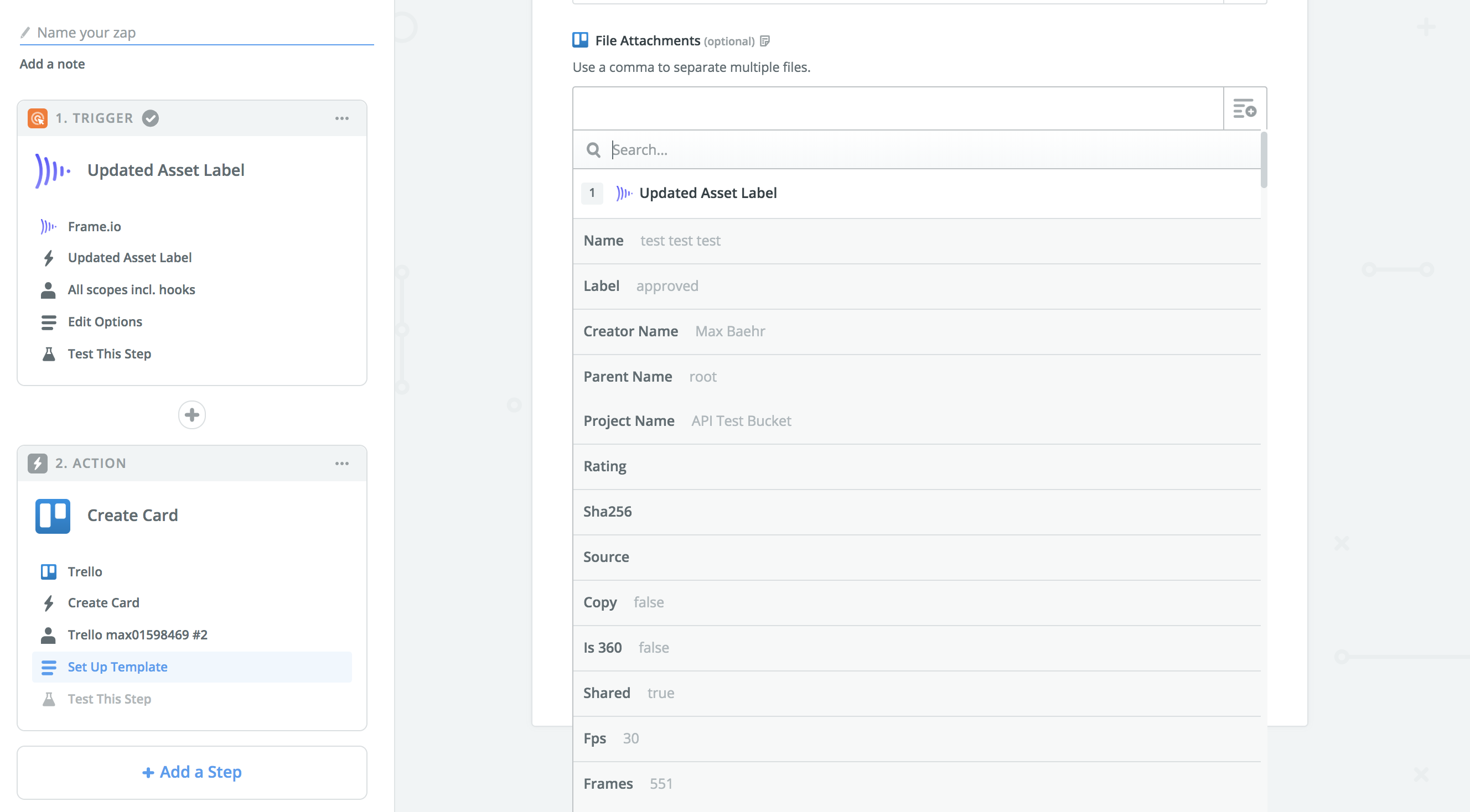This screenshot has width=1470, height=812.
Task: Click the insert field icon beside attachments input
Action: point(1245,108)
